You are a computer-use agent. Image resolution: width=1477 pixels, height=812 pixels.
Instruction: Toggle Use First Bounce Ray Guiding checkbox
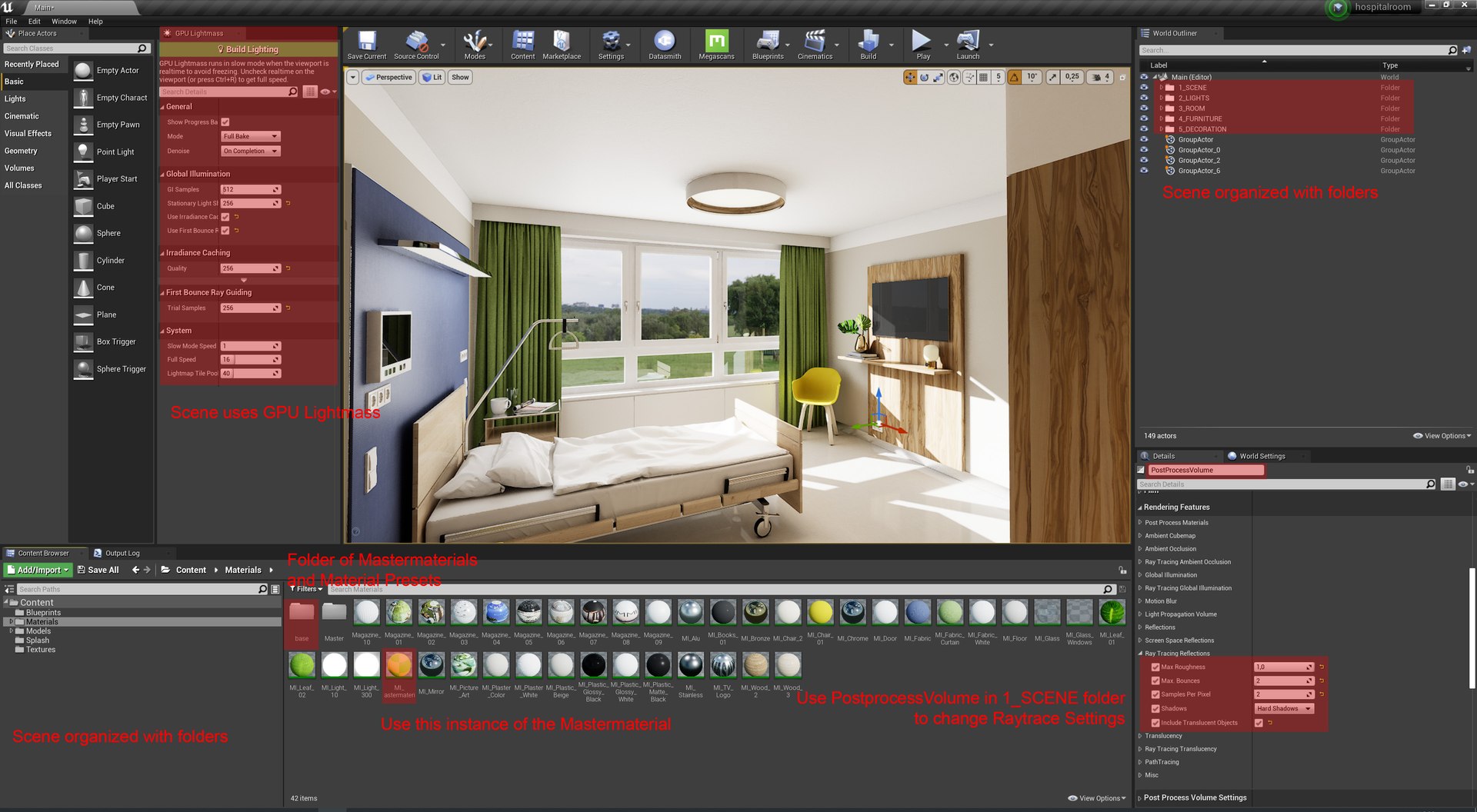225,231
